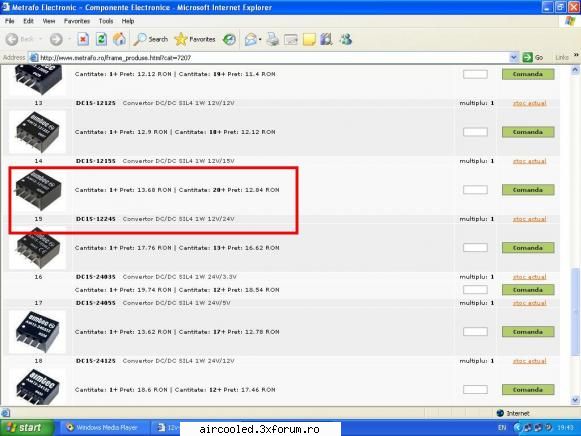Click the Print toolbar icon
The image size is (581, 436).
click(x=273, y=39)
